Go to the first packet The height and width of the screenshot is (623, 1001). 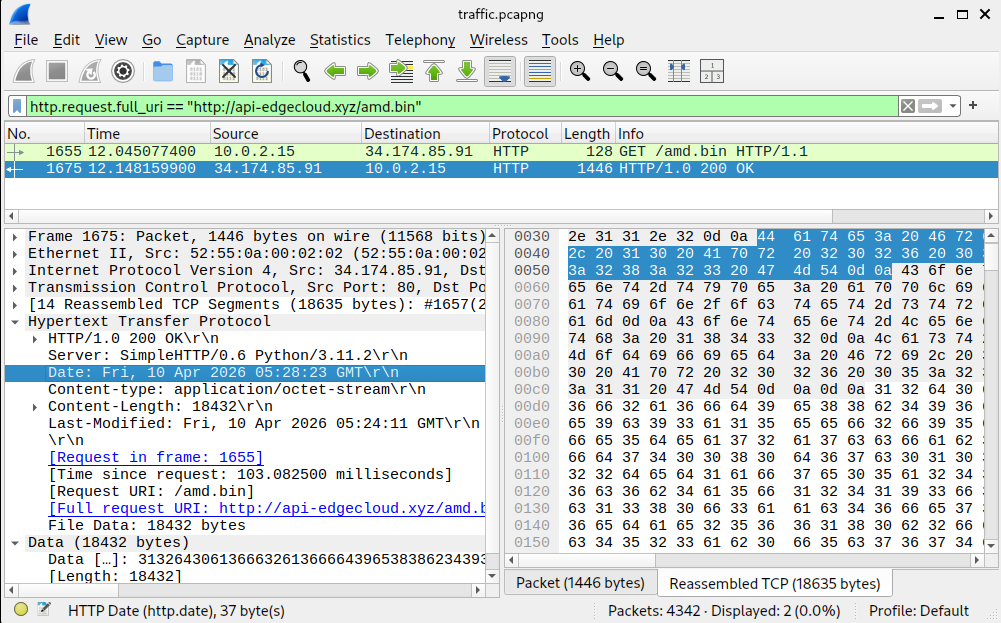pyautogui.click(x=434, y=71)
